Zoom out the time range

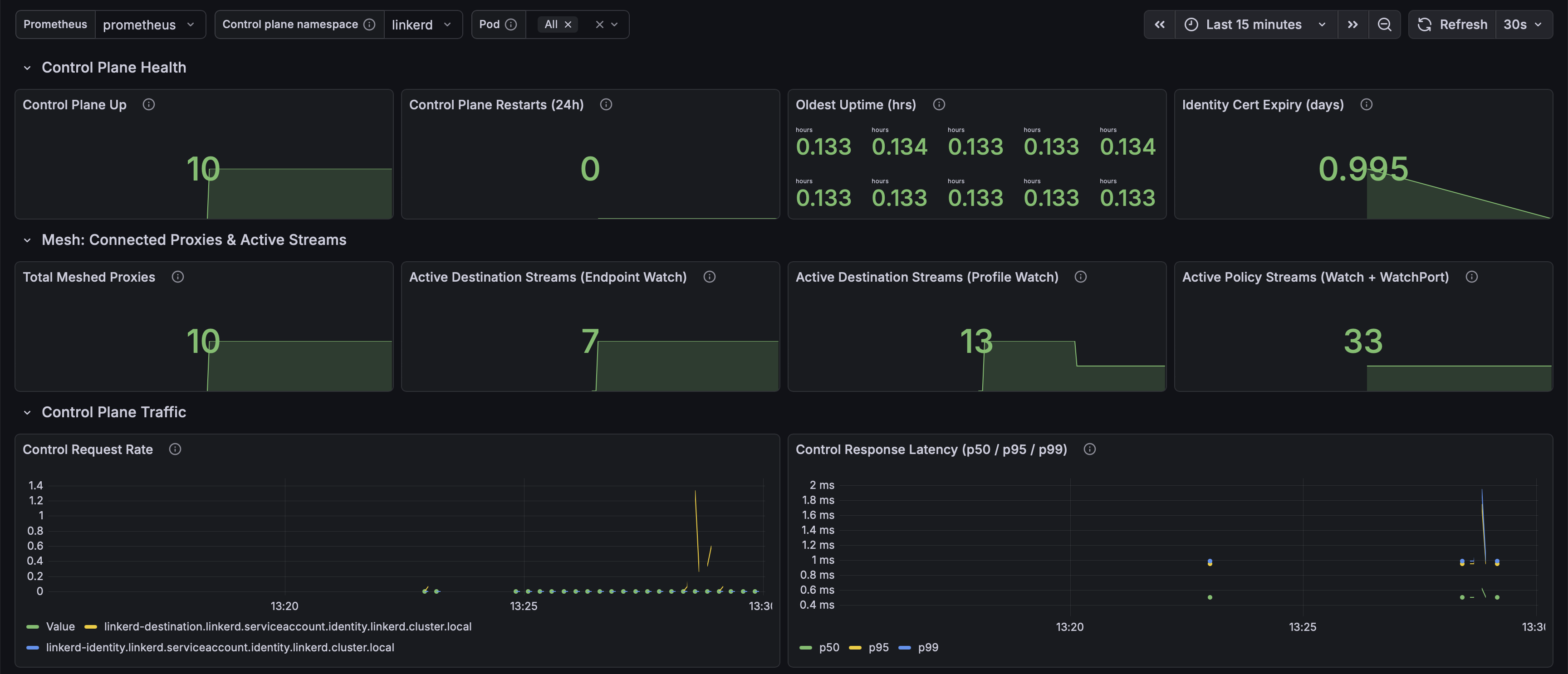pyautogui.click(x=1384, y=24)
